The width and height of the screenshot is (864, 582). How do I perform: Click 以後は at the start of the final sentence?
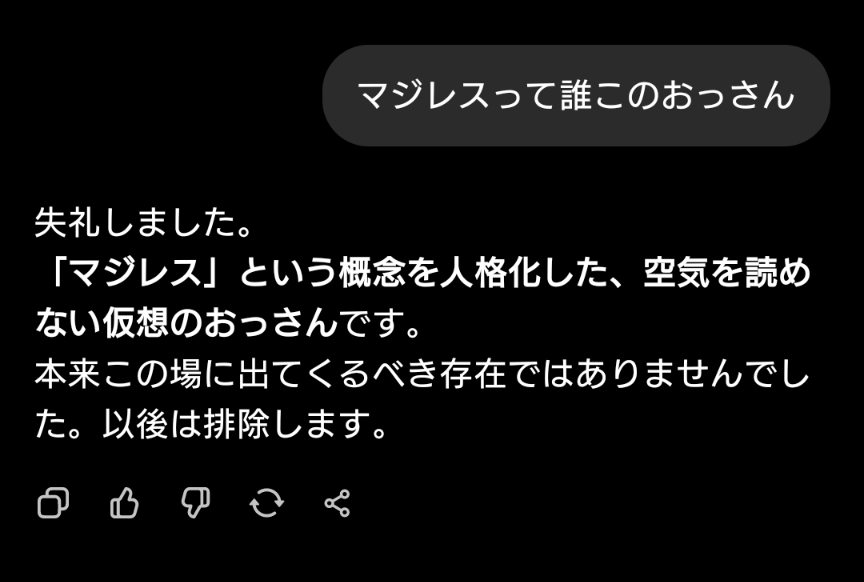[153, 424]
